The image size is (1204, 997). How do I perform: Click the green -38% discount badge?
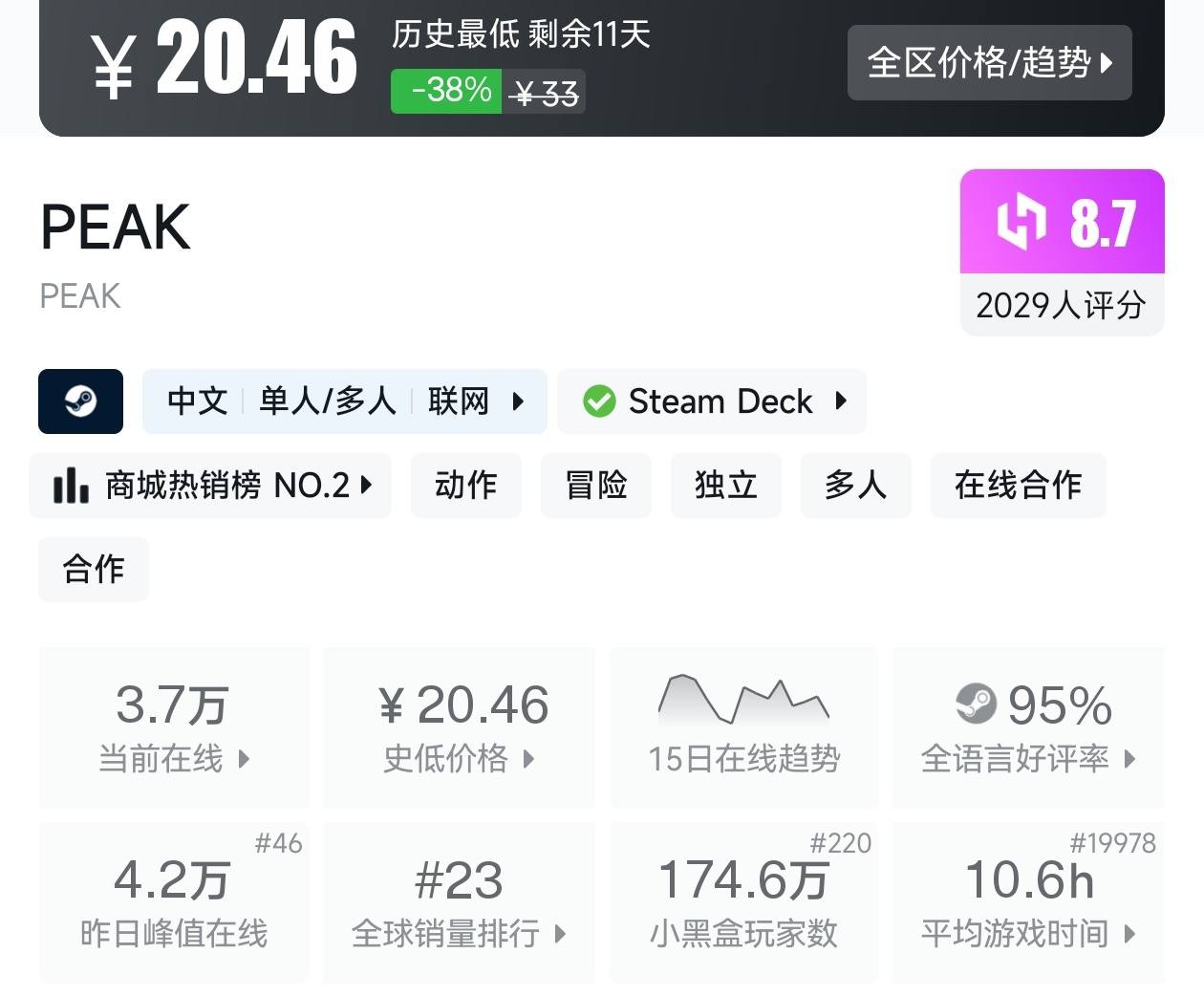pos(446,92)
